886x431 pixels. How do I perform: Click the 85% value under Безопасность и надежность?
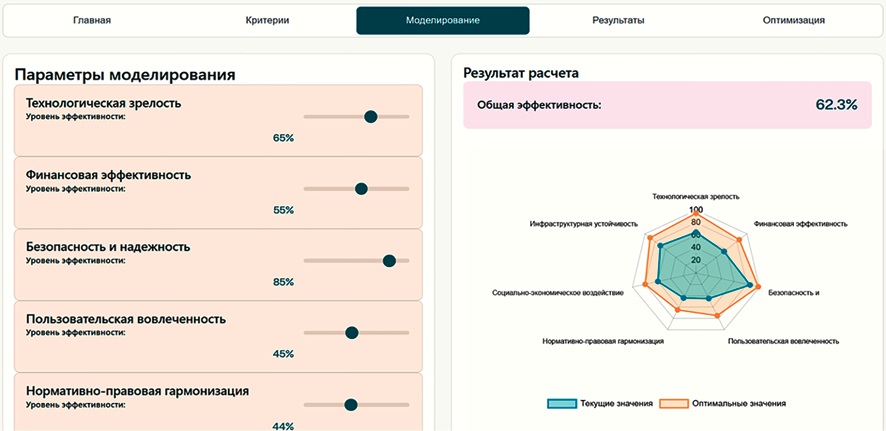coord(283,282)
